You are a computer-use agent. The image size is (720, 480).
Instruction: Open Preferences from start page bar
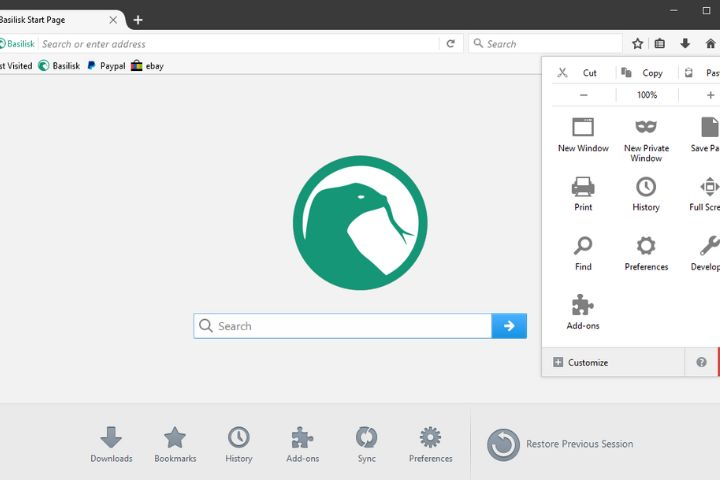click(x=431, y=444)
